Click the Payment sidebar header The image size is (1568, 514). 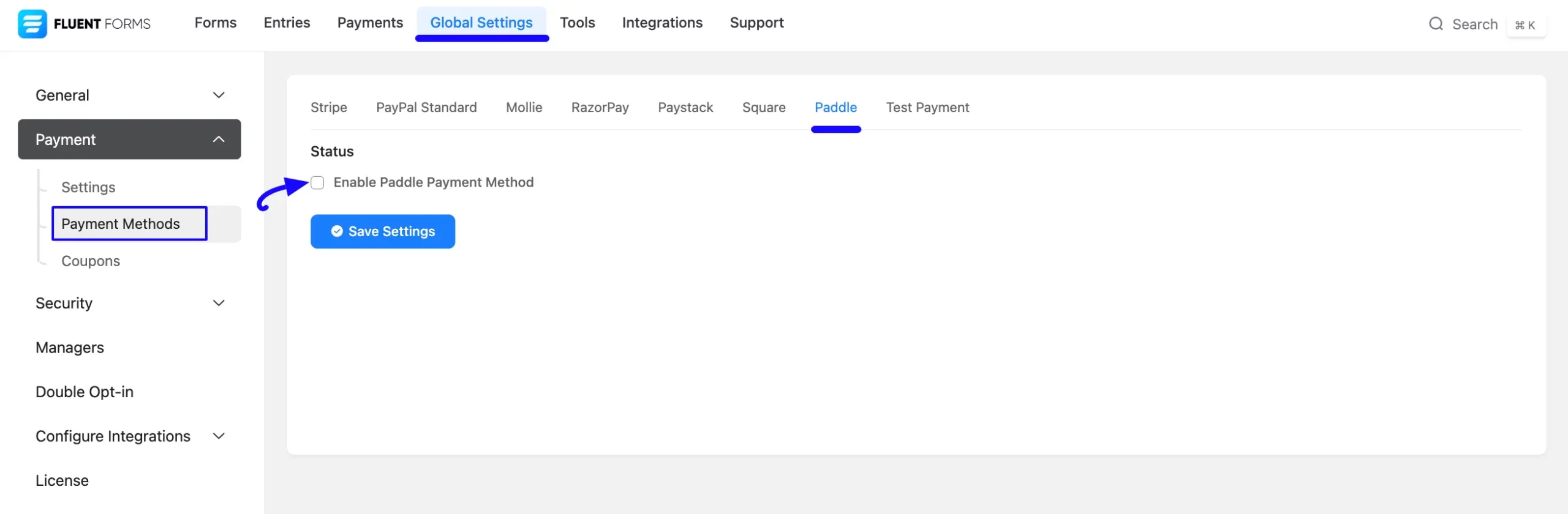point(129,140)
